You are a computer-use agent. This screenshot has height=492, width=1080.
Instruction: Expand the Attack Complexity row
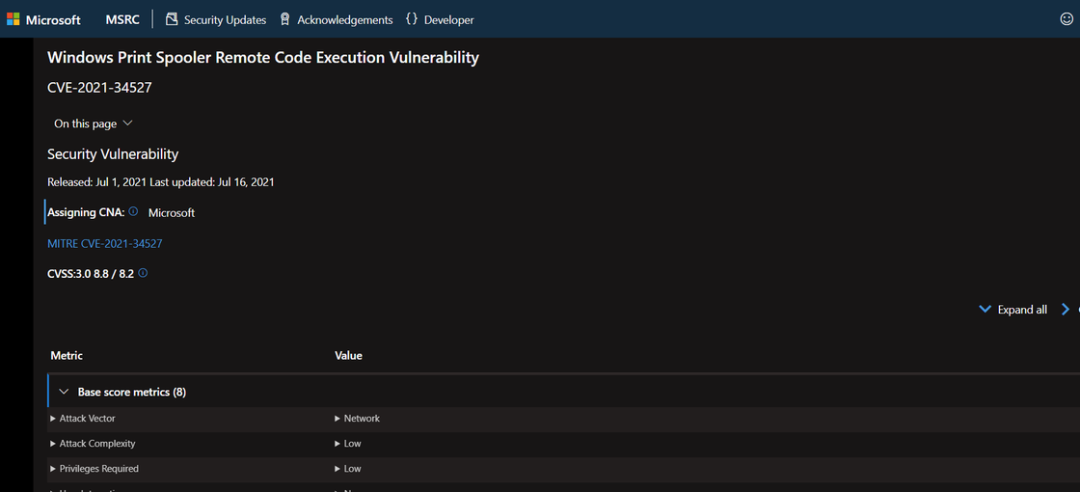[x=53, y=444]
